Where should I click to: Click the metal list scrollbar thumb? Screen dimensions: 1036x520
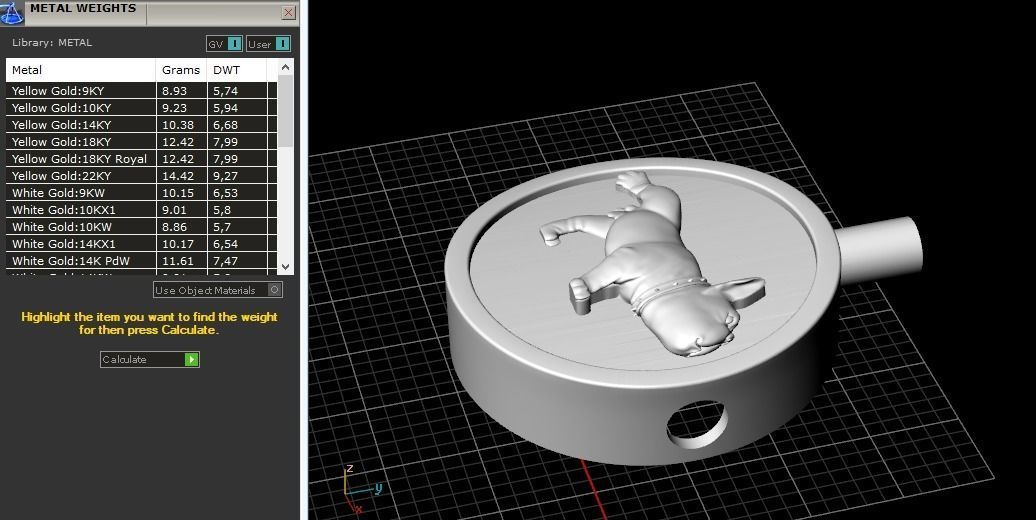pos(285,111)
